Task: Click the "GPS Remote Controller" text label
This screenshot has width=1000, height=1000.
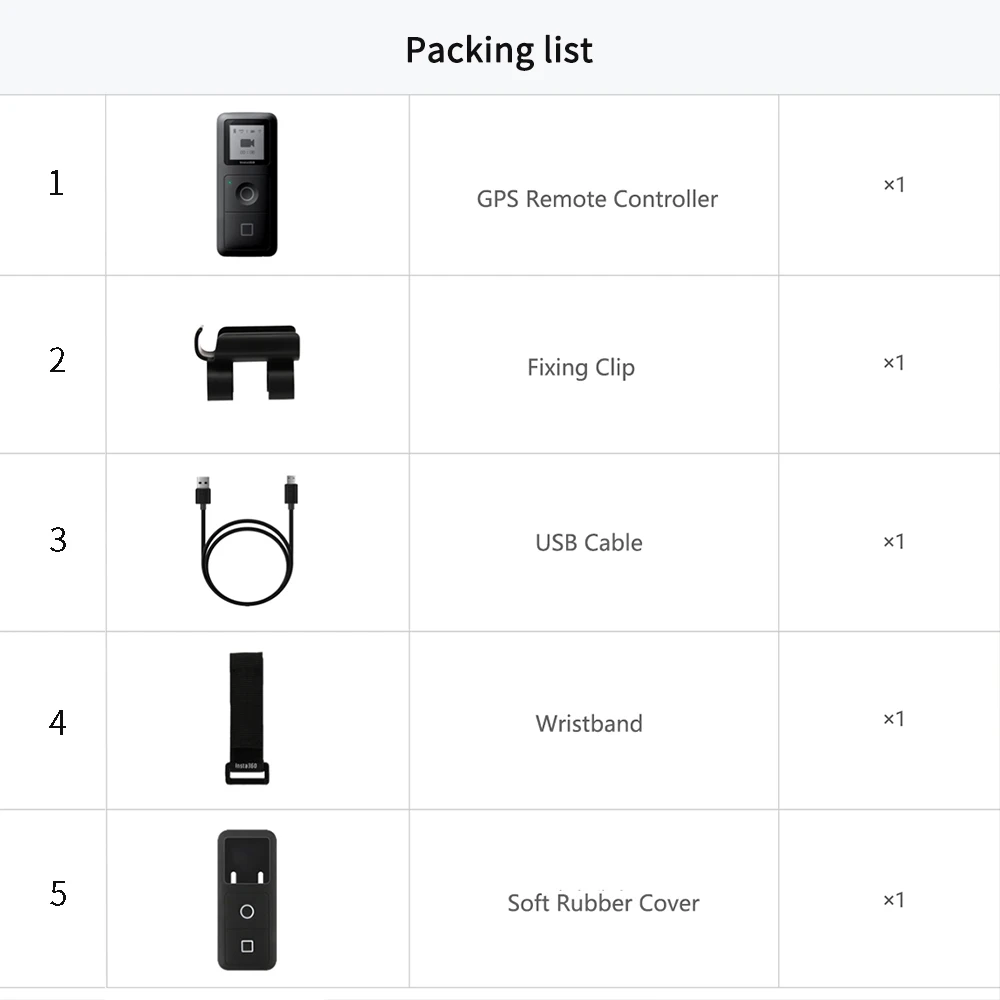Action: 597,199
